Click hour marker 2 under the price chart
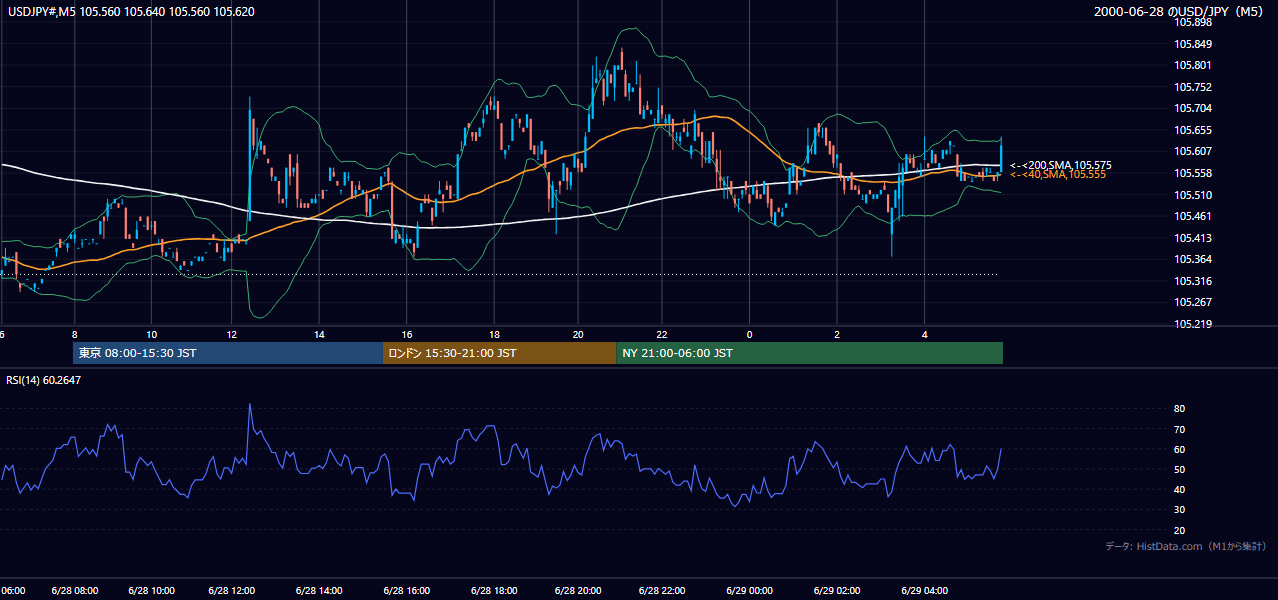 click(837, 335)
